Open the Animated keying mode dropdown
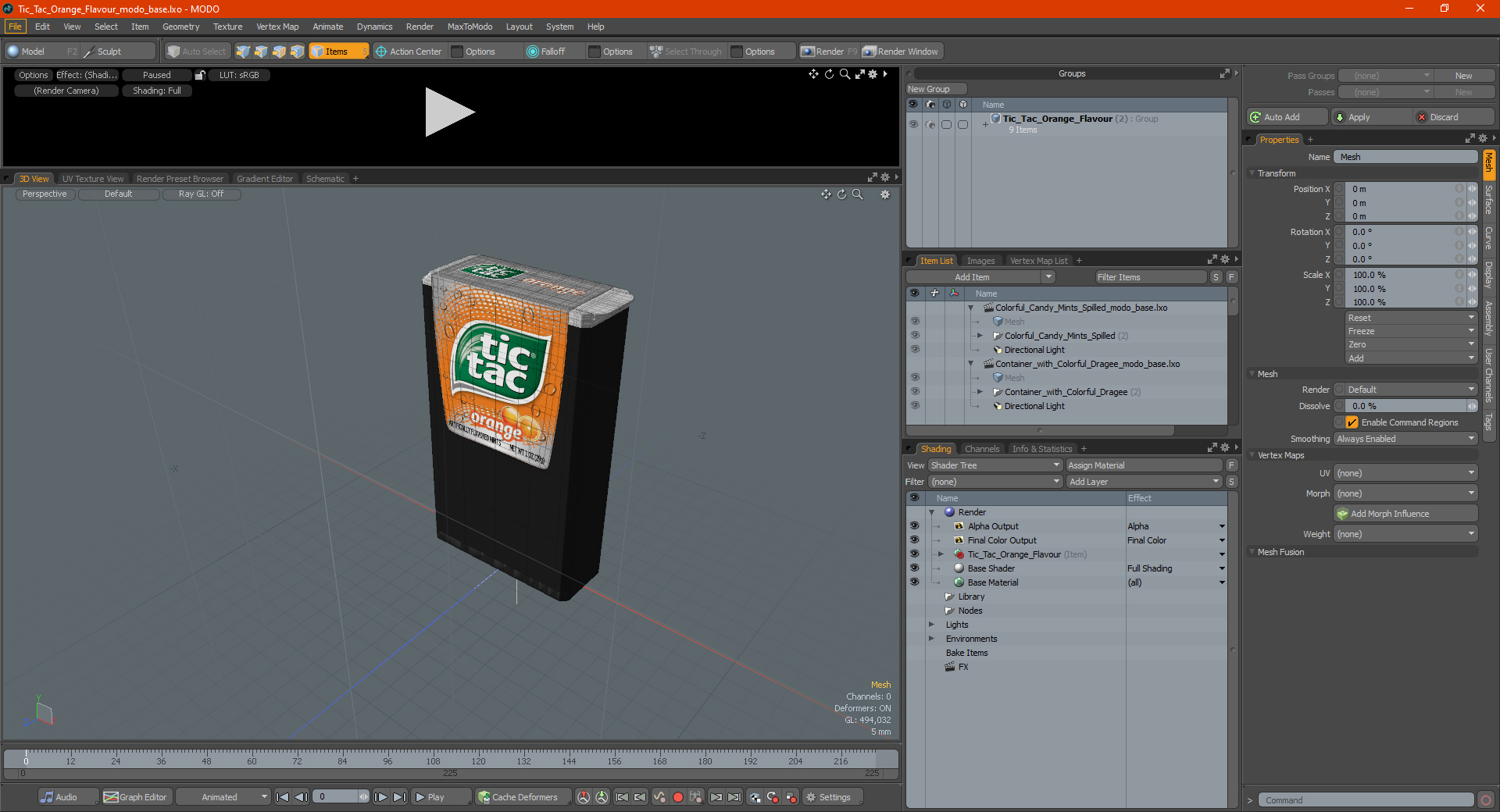Viewport: 1500px width, 812px height. click(x=223, y=797)
